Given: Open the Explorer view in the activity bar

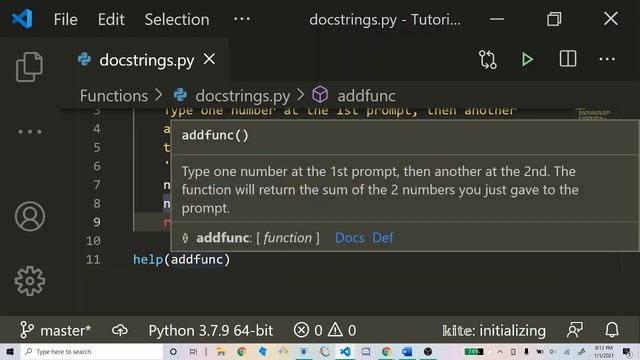Looking at the screenshot, I should tap(29, 67).
